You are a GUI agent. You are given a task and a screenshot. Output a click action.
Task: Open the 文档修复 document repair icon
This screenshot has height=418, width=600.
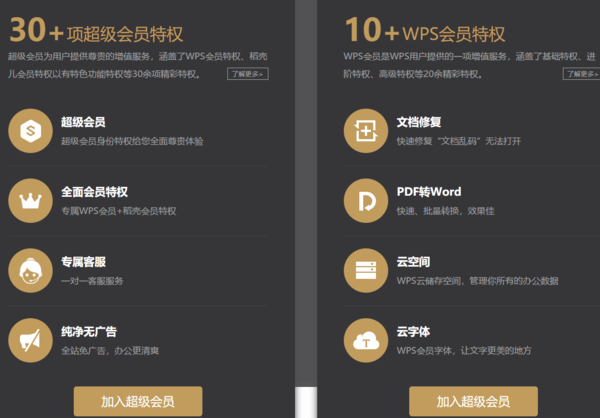365,131
